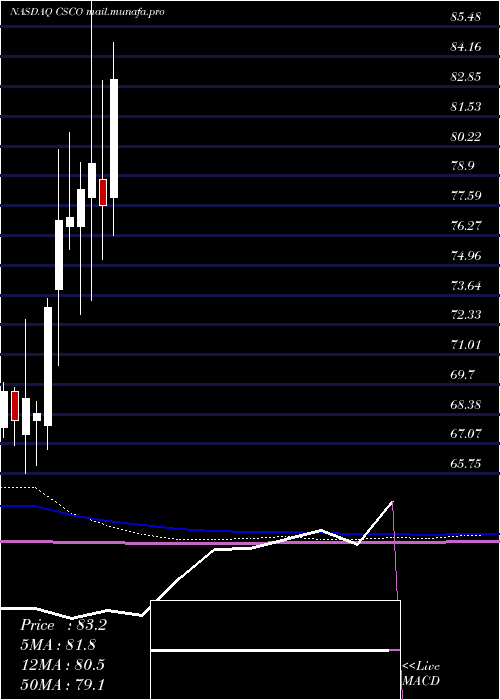Viewport: 500px width, 700px height.
Task: Click the 77.59 price axis label
Action: pyautogui.click(x=466, y=196)
